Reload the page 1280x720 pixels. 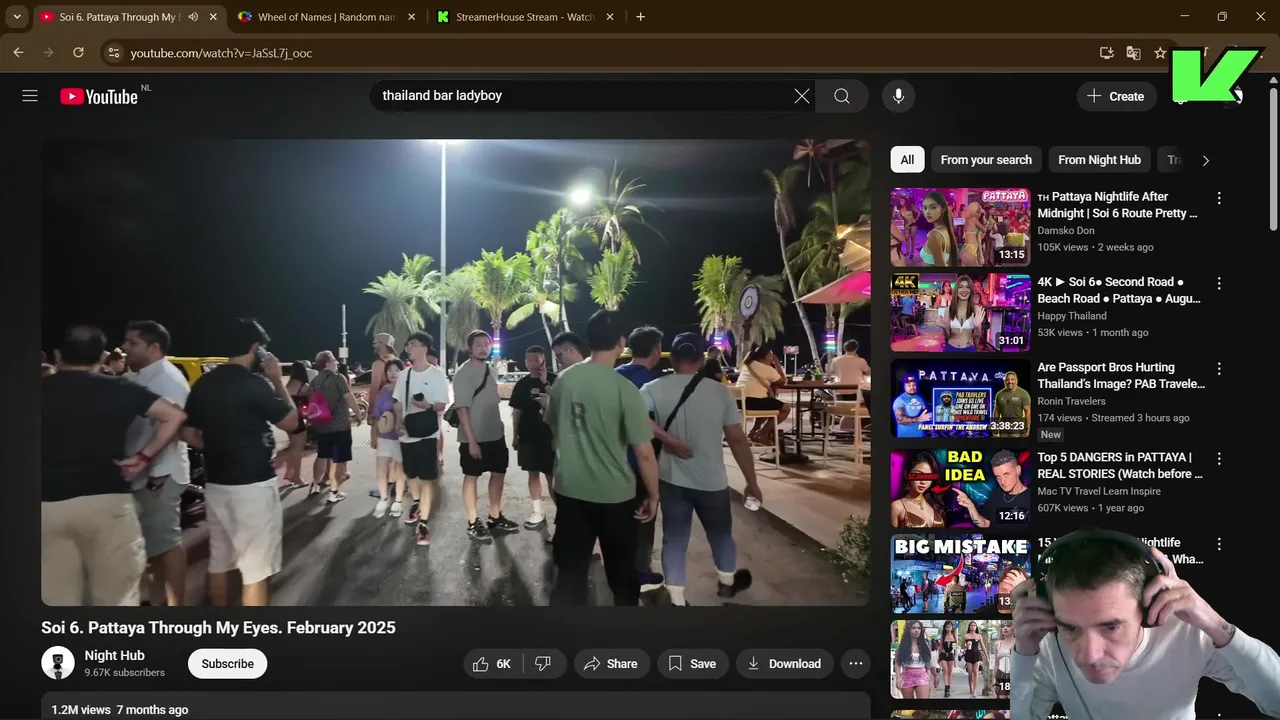coord(78,52)
